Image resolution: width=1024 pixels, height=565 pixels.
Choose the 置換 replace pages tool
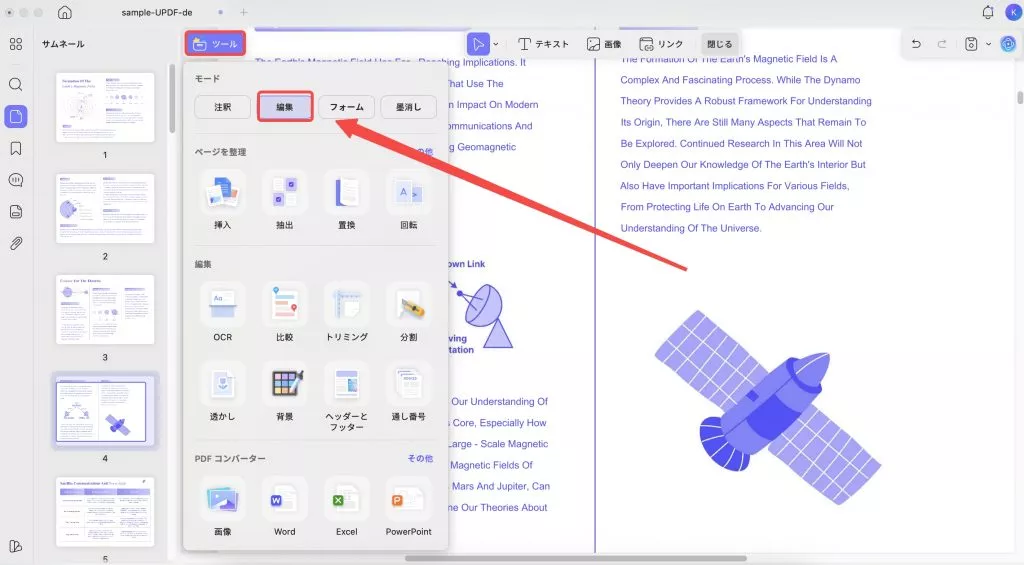pos(346,200)
